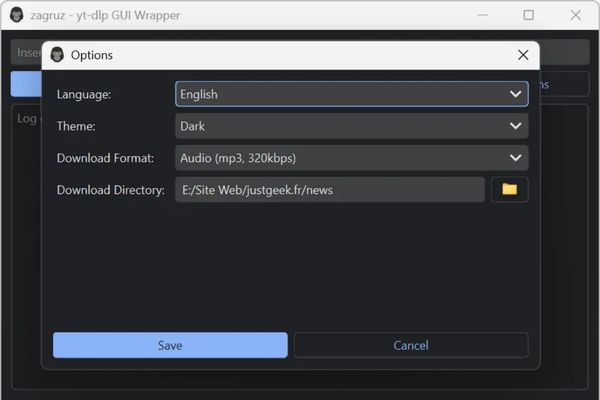Click the yt-dlp GUI Wrapper window title

tap(110, 15)
